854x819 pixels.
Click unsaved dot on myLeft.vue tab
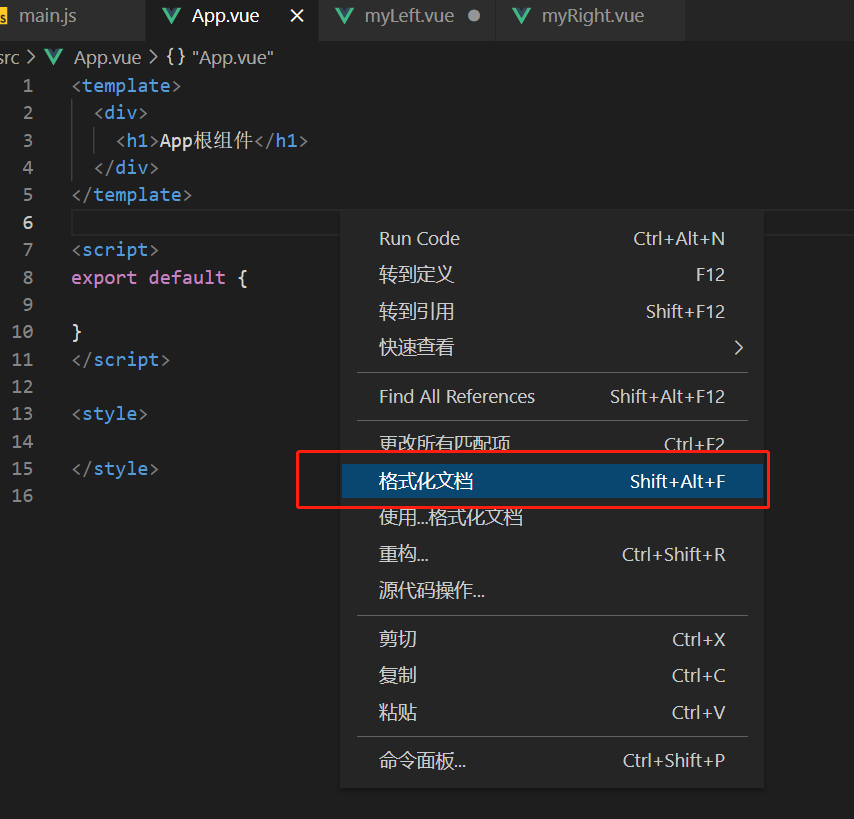tap(474, 16)
